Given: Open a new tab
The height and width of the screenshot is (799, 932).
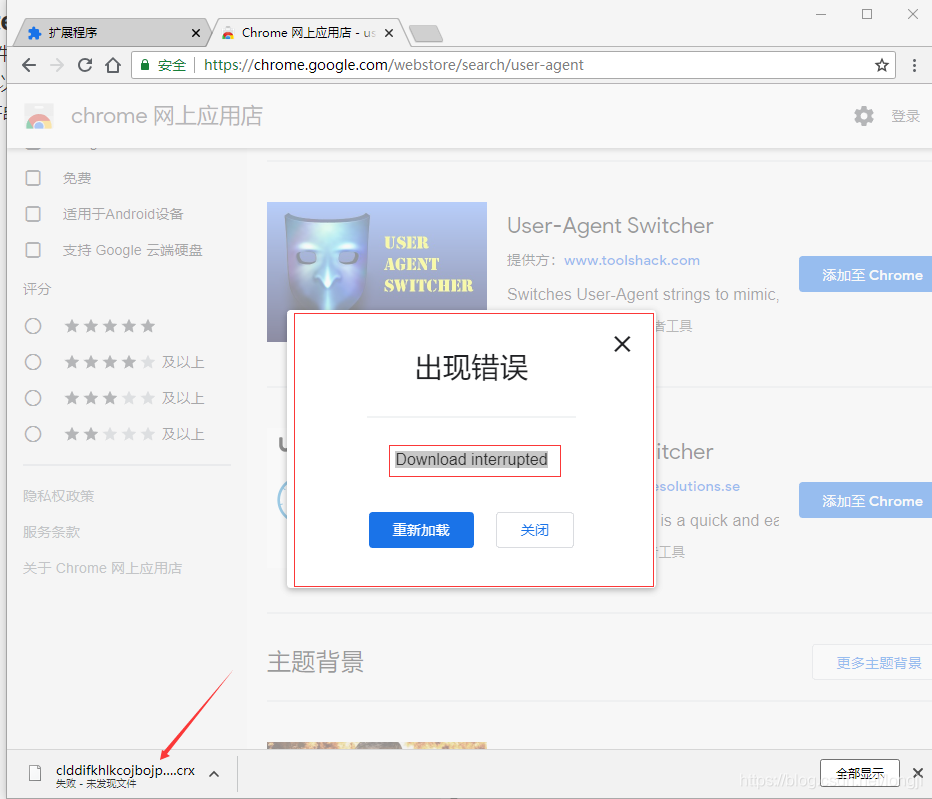Looking at the screenshot, I should coord(426,33).
